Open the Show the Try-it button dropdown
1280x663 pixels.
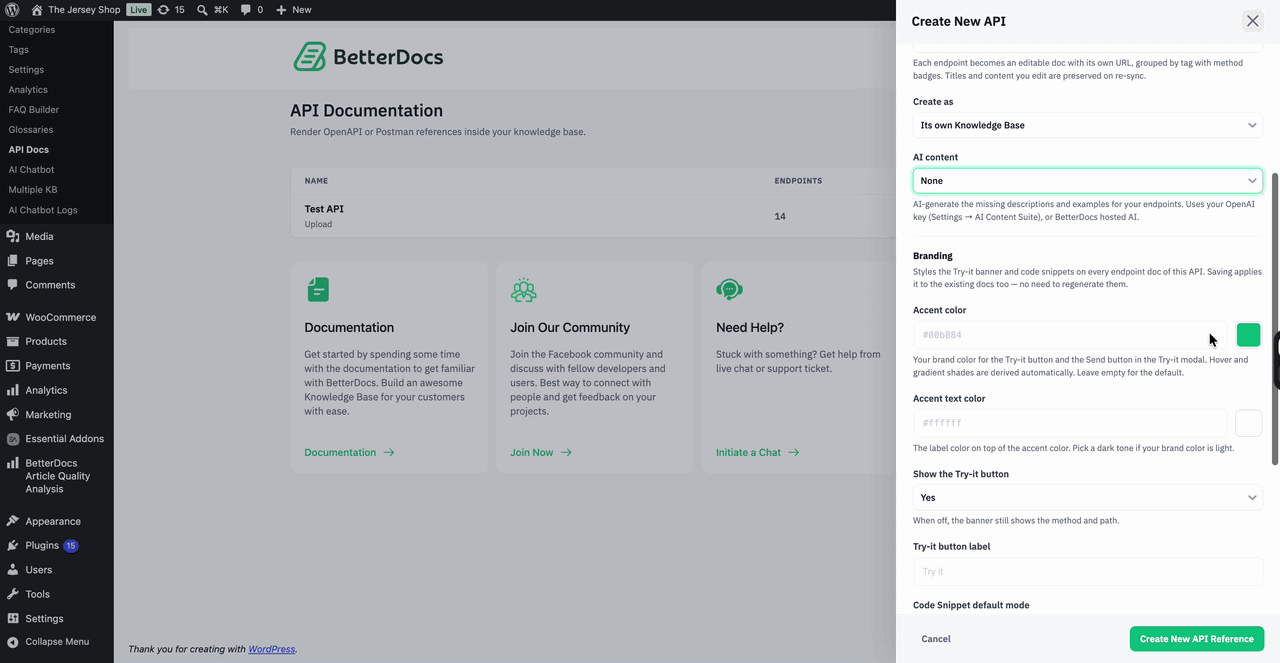point(1088,497)
